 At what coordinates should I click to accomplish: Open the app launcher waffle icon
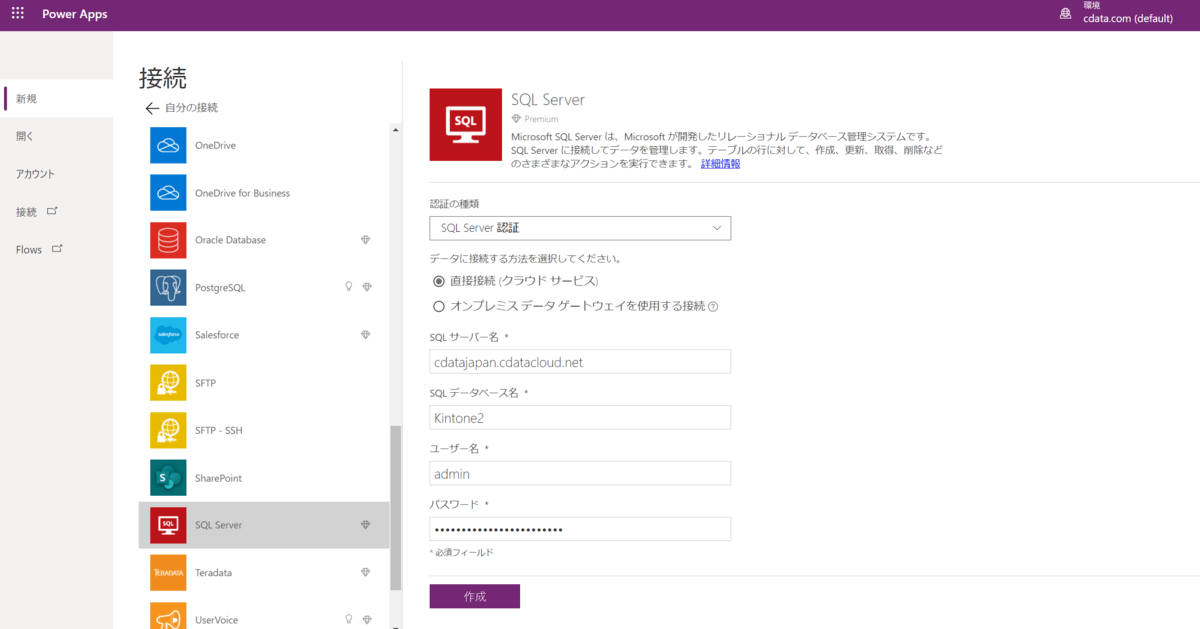pos(17,14)
